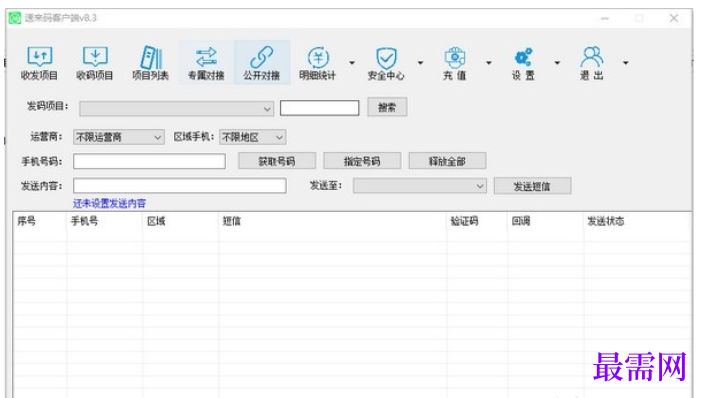The width and height of the screenshot is (705, 398).
Task: Click the 验证码 column header
Action: [x=477, y=221]
